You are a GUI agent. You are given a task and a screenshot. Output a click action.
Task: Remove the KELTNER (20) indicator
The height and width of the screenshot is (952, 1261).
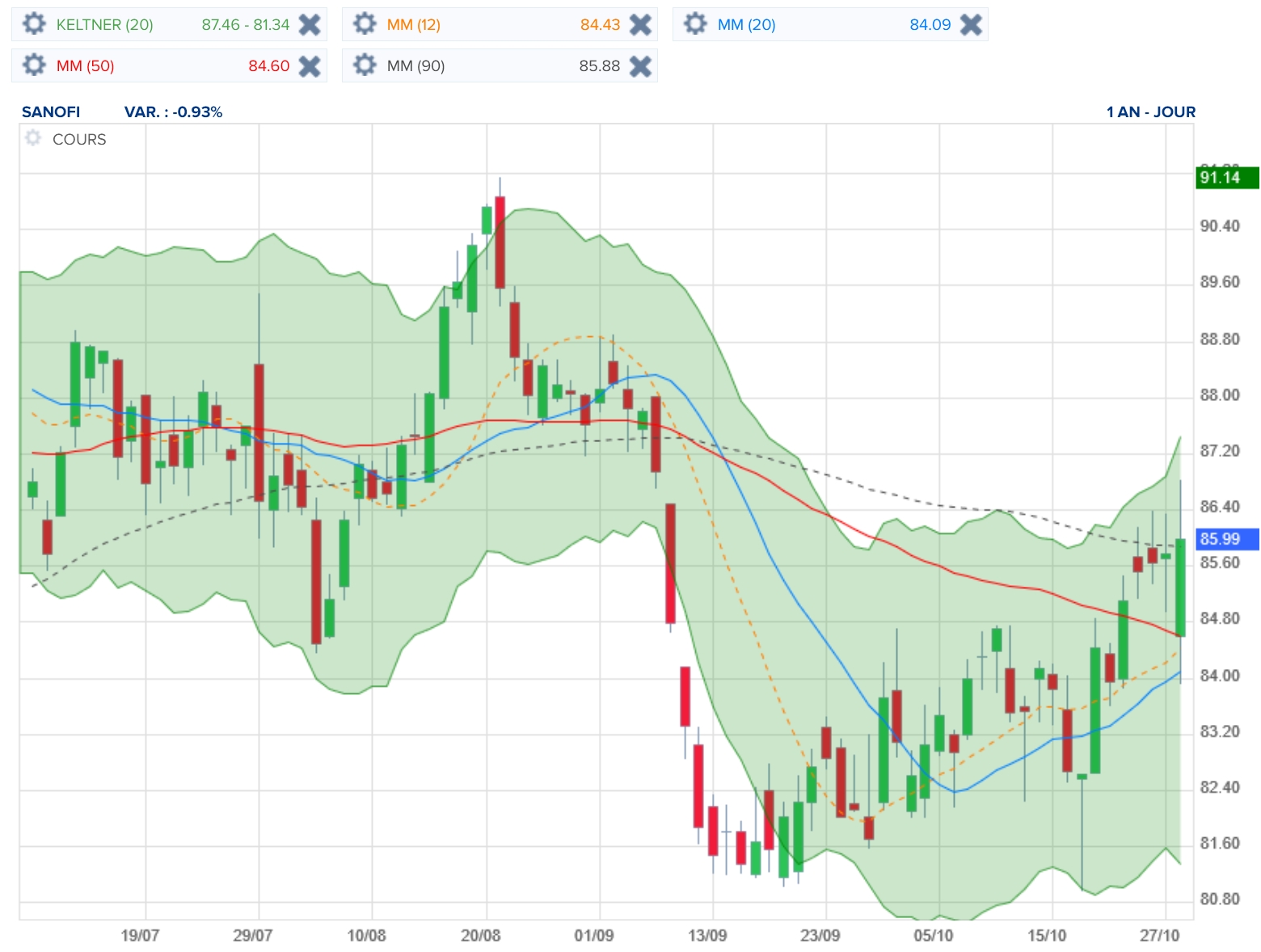point(310,25)
